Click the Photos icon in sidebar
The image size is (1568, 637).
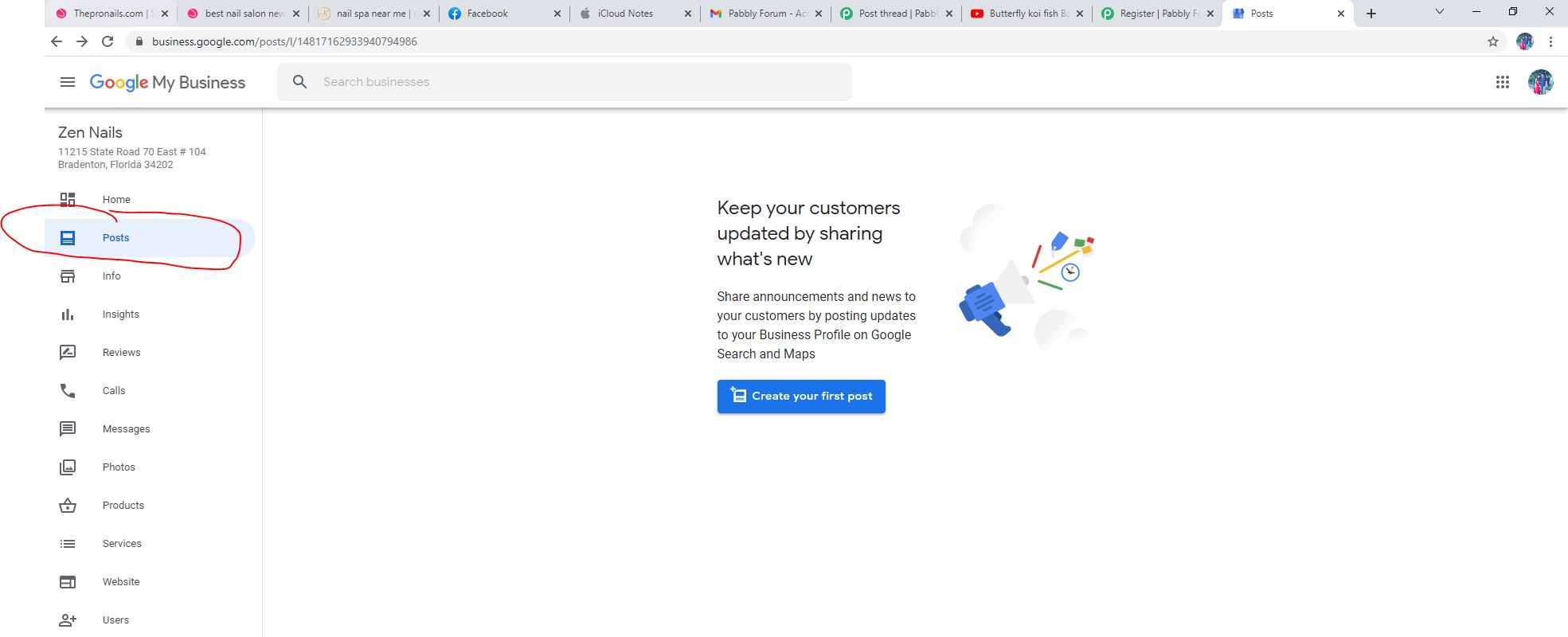point(68,467)
